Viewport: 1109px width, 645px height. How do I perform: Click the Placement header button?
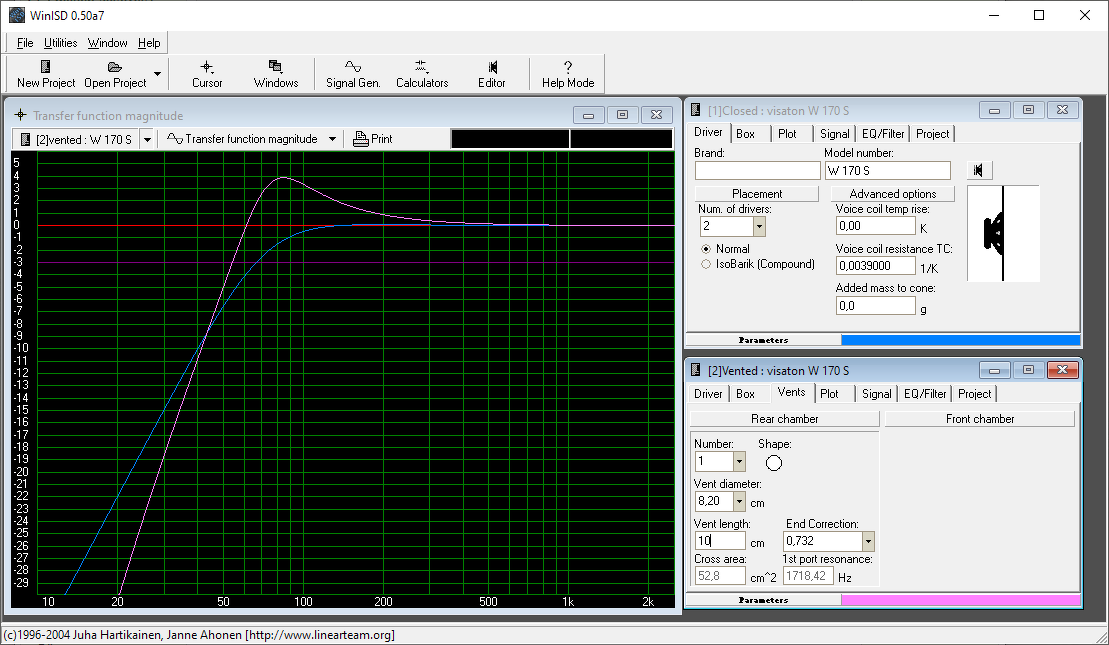coord(757,194)
